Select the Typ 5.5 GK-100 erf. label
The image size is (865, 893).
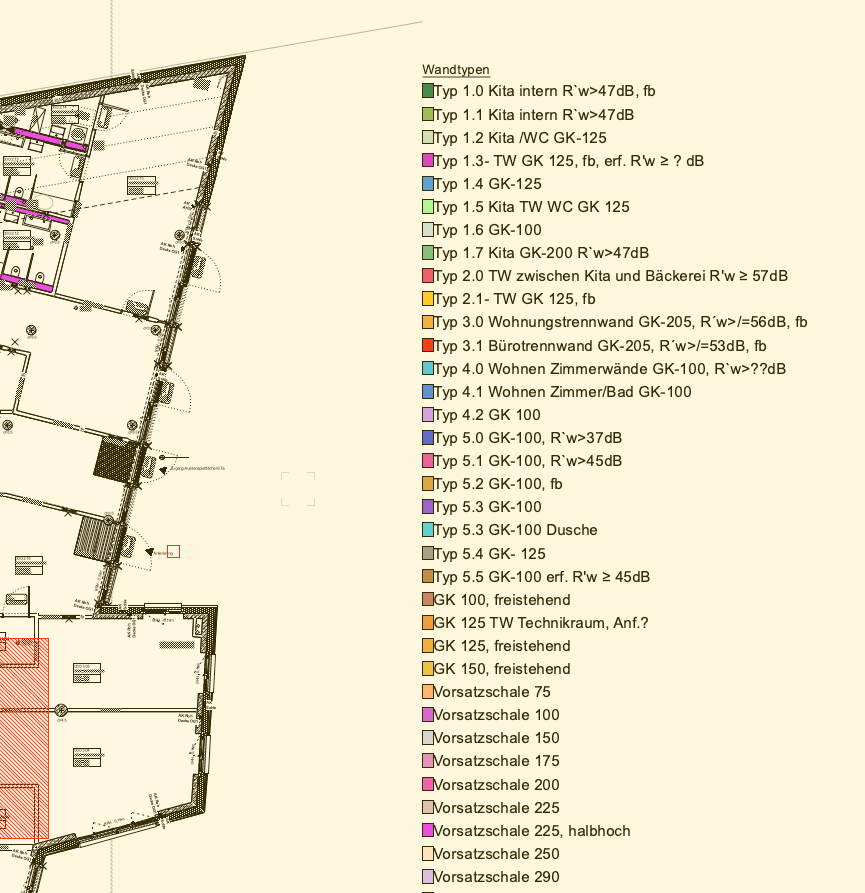542,577
